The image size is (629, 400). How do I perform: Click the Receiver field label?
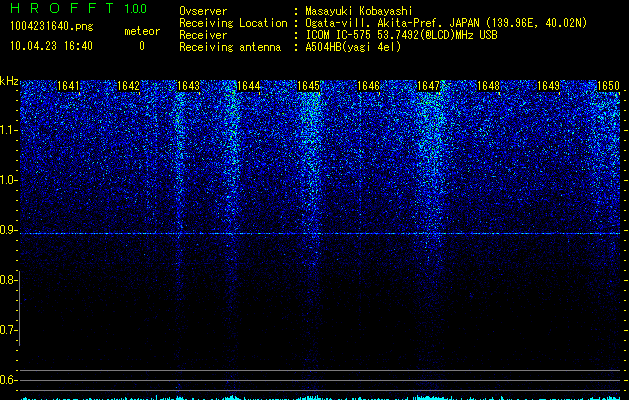pyautogui.click(x=203, y=35)
